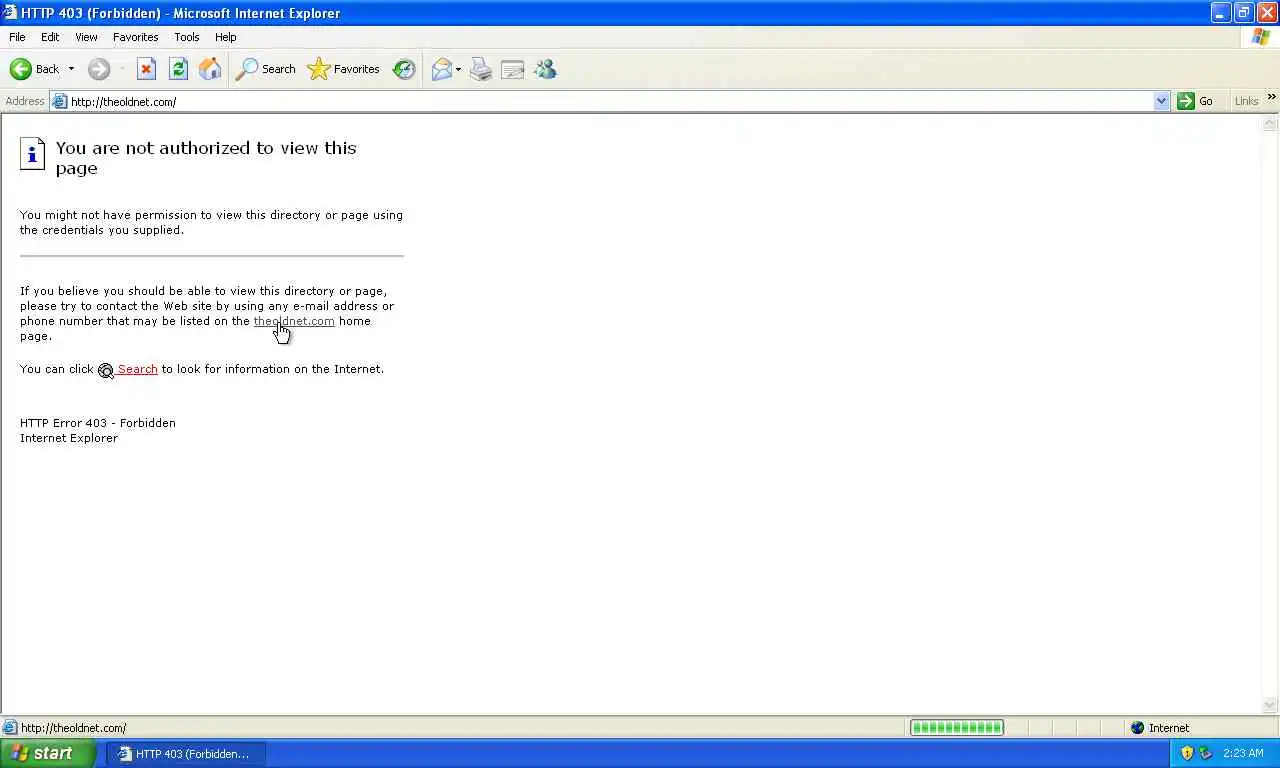Expand the Mail button dropdown arrow
This screenshot has height=768, width=1280.
(x=458, y=69)
